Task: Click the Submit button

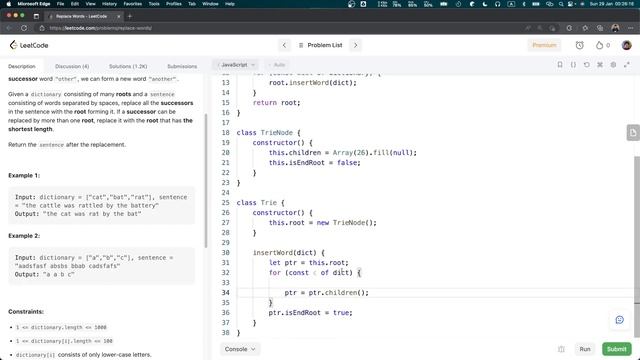Action: point(616,349)
